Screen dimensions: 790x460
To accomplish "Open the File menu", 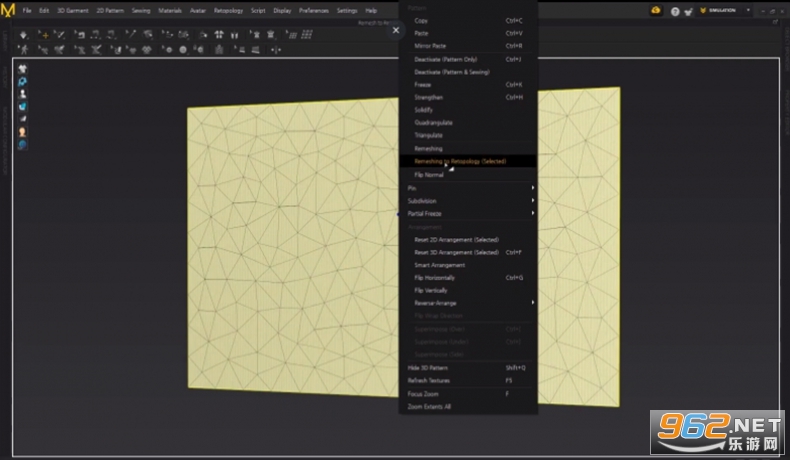I will pyautogui.click(x=27, y=11).
